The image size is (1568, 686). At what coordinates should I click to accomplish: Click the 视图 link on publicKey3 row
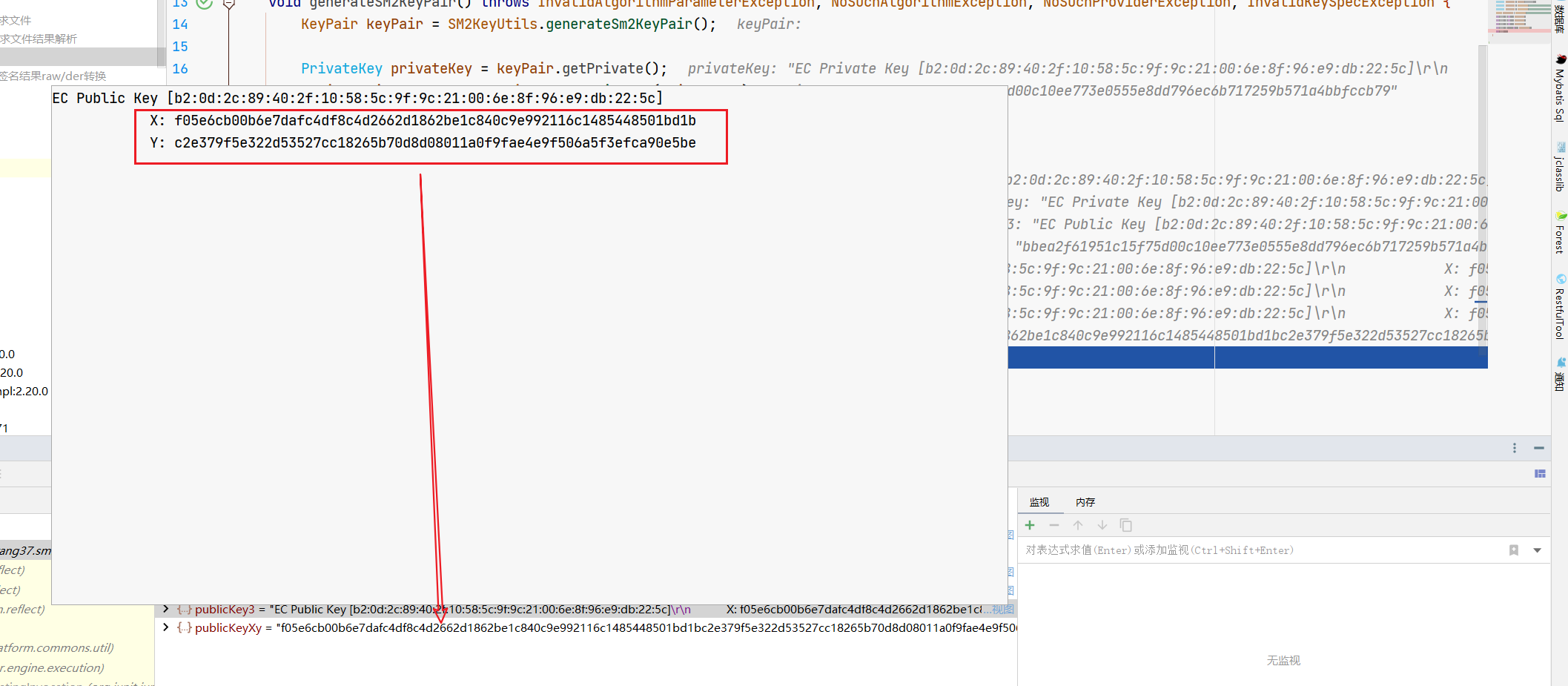pyautogui.click(x=1003, y=609)
